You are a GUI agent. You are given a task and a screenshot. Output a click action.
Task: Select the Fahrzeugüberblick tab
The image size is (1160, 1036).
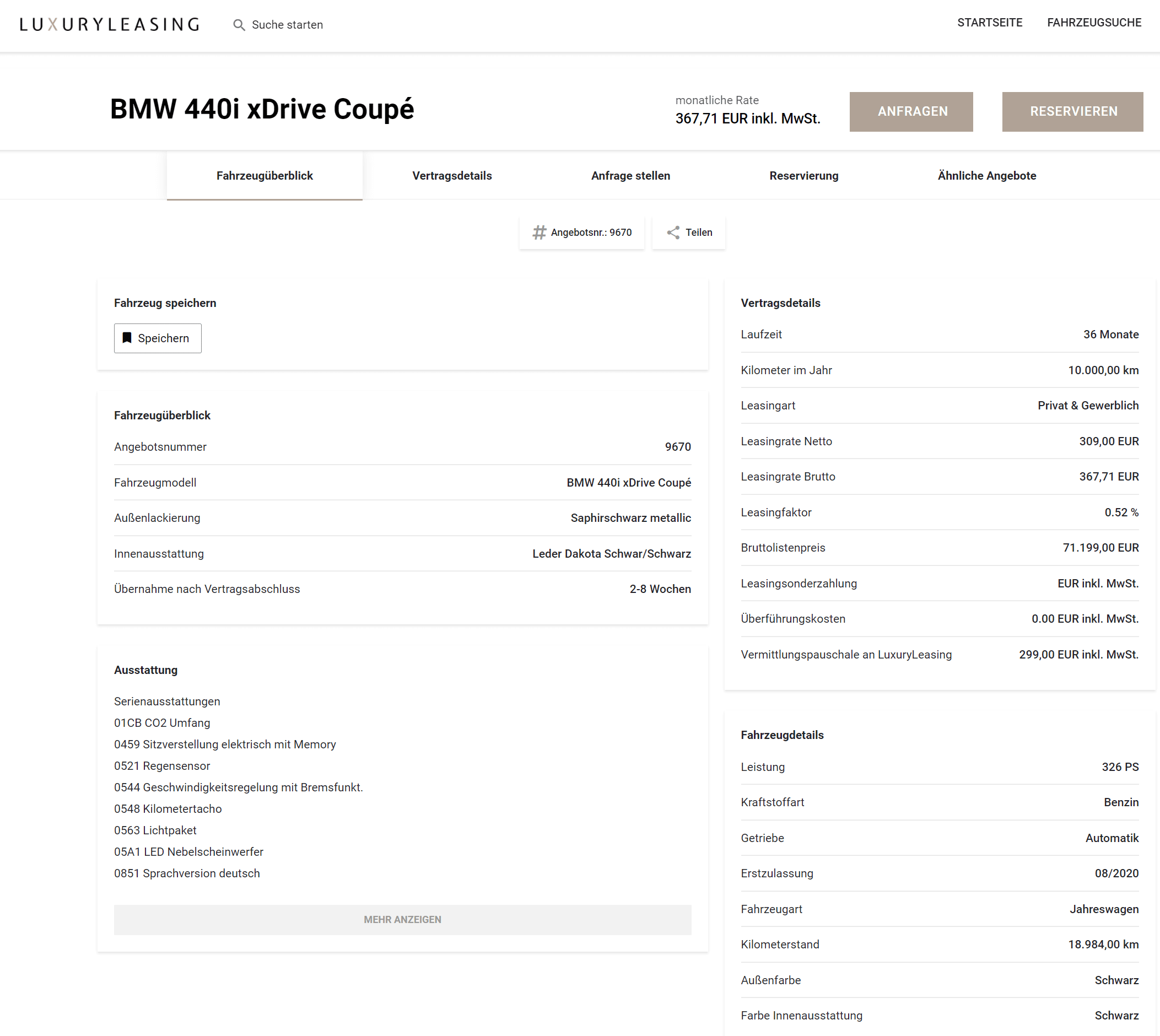click(265, 176)
